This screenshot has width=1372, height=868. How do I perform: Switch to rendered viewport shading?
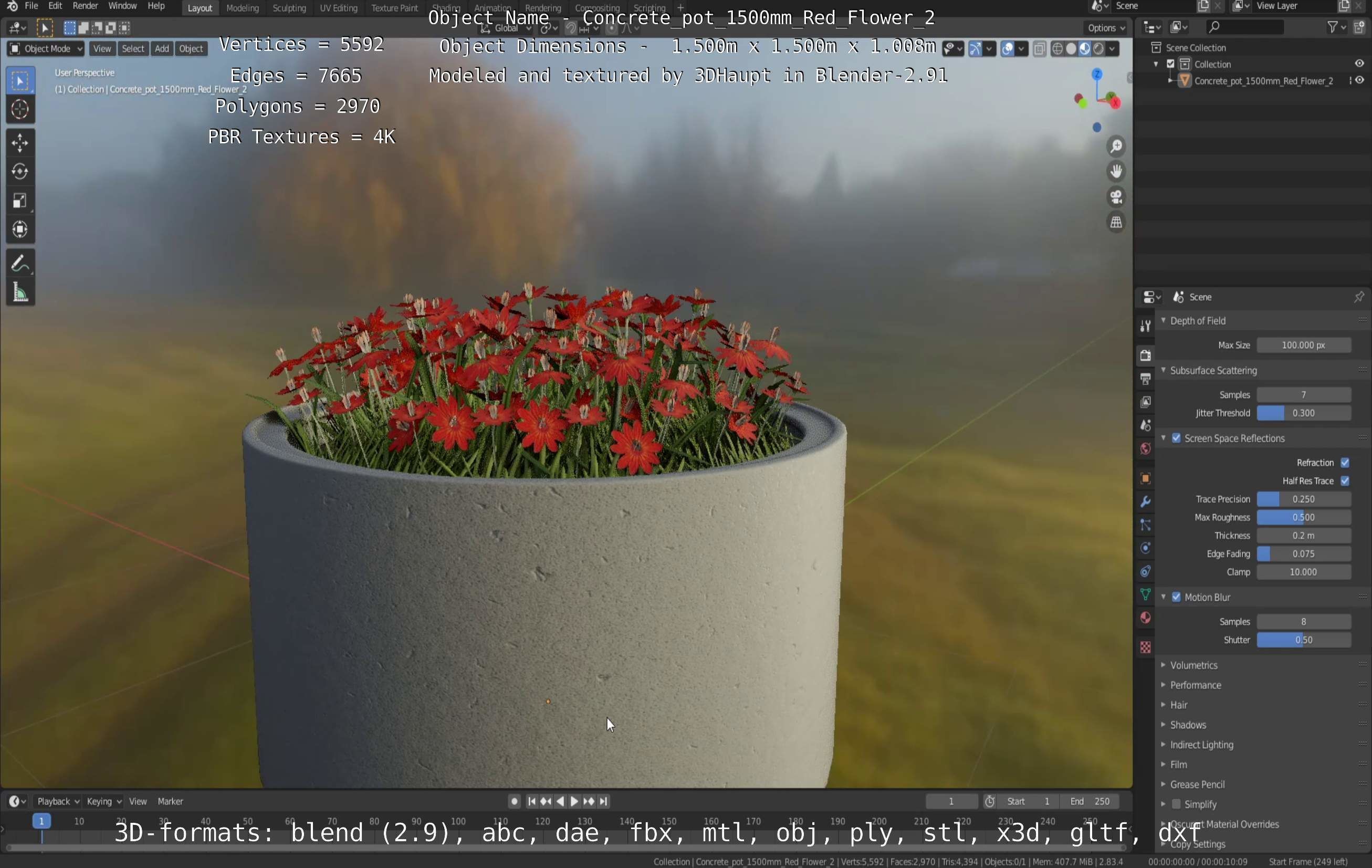click(x=1098, y=49)
